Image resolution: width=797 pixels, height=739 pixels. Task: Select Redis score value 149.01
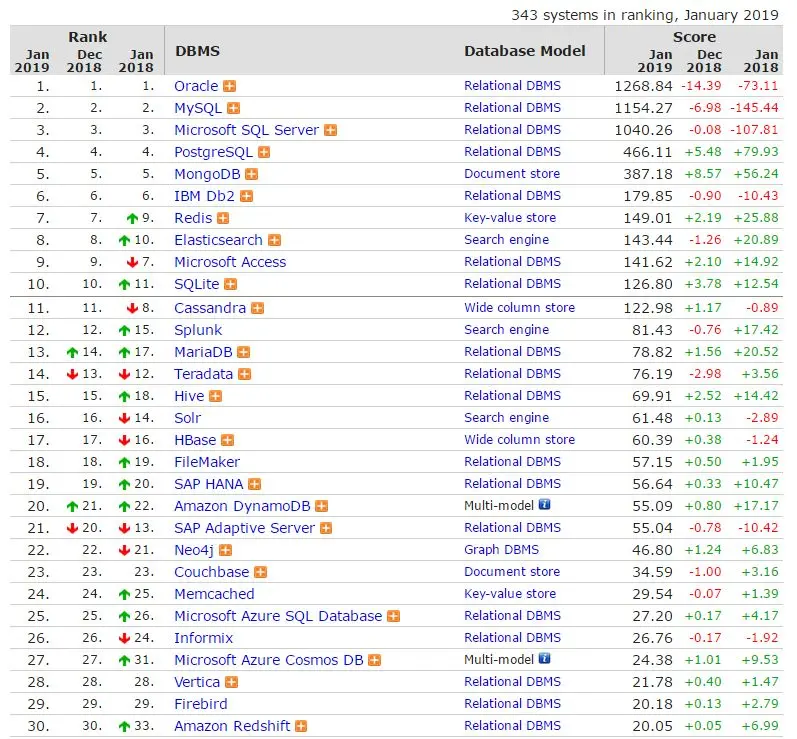(648, 218)
